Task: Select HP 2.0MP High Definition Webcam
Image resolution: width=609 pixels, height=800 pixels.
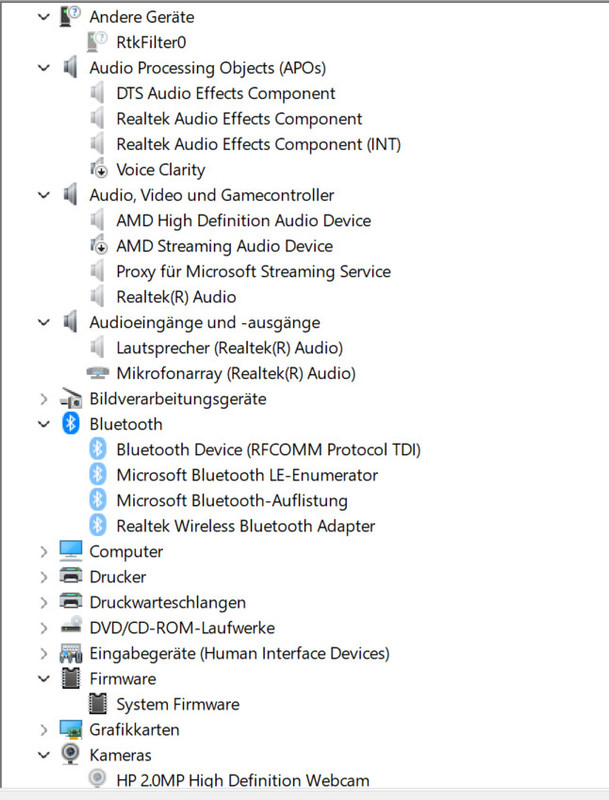Action: 243,780
